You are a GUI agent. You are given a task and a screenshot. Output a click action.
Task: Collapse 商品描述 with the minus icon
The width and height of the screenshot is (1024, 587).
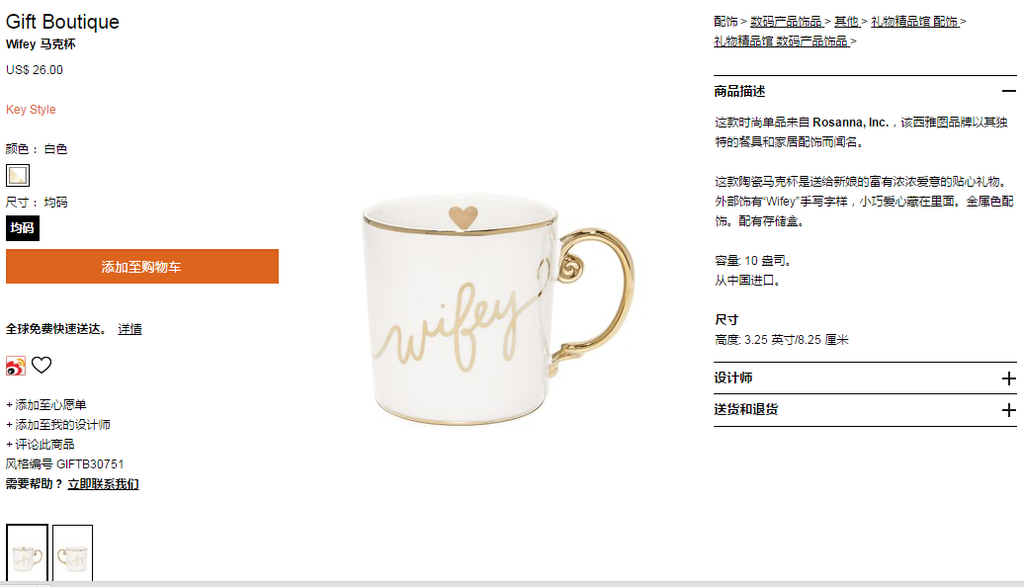click(1008, 91)
